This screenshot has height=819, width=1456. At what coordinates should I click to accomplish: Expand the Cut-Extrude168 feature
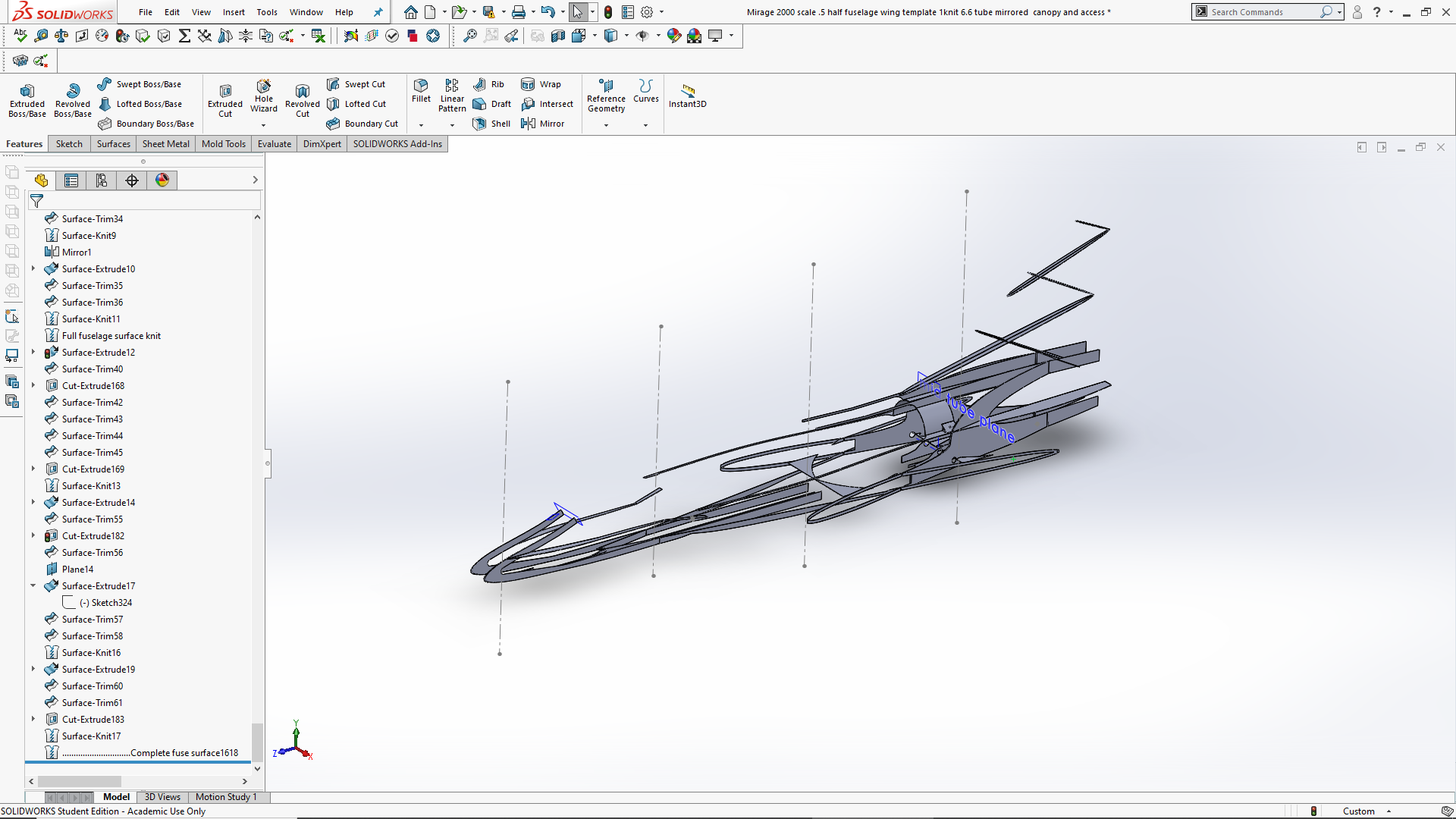(x=33, y=385)
